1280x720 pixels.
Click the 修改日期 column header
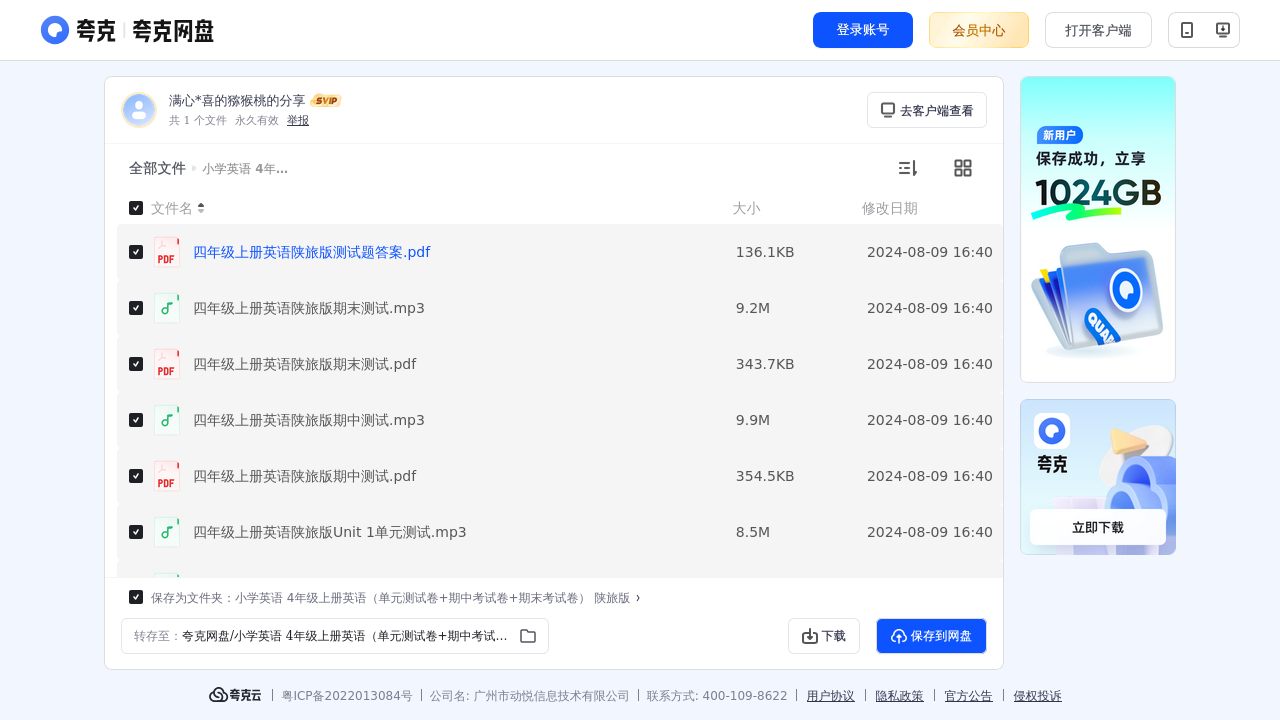[890, 208]
